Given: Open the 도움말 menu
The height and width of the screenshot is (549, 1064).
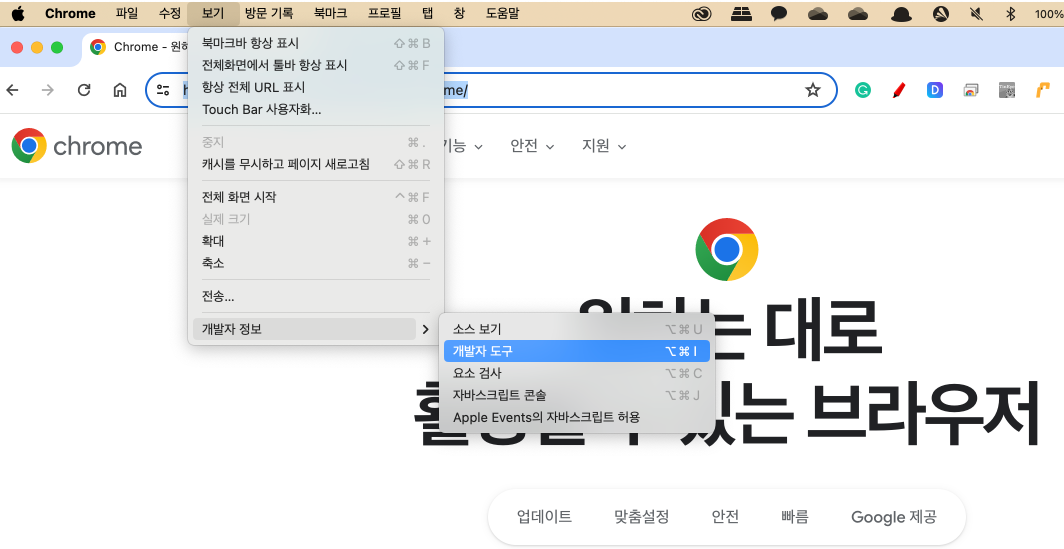Looking at the screenshot, I should tap(503, 13).
